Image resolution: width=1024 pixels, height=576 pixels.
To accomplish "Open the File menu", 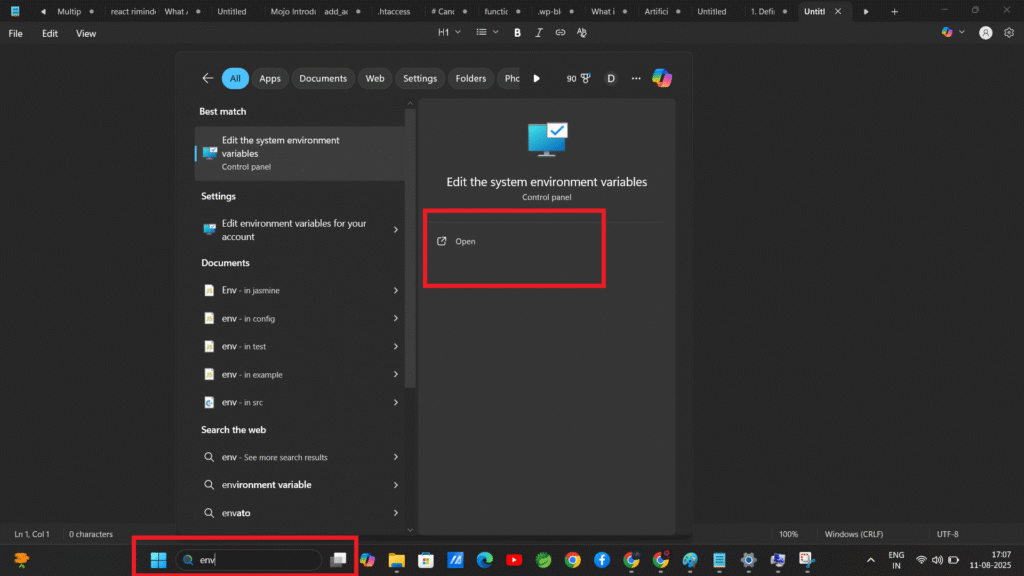I will pos(16,33).
